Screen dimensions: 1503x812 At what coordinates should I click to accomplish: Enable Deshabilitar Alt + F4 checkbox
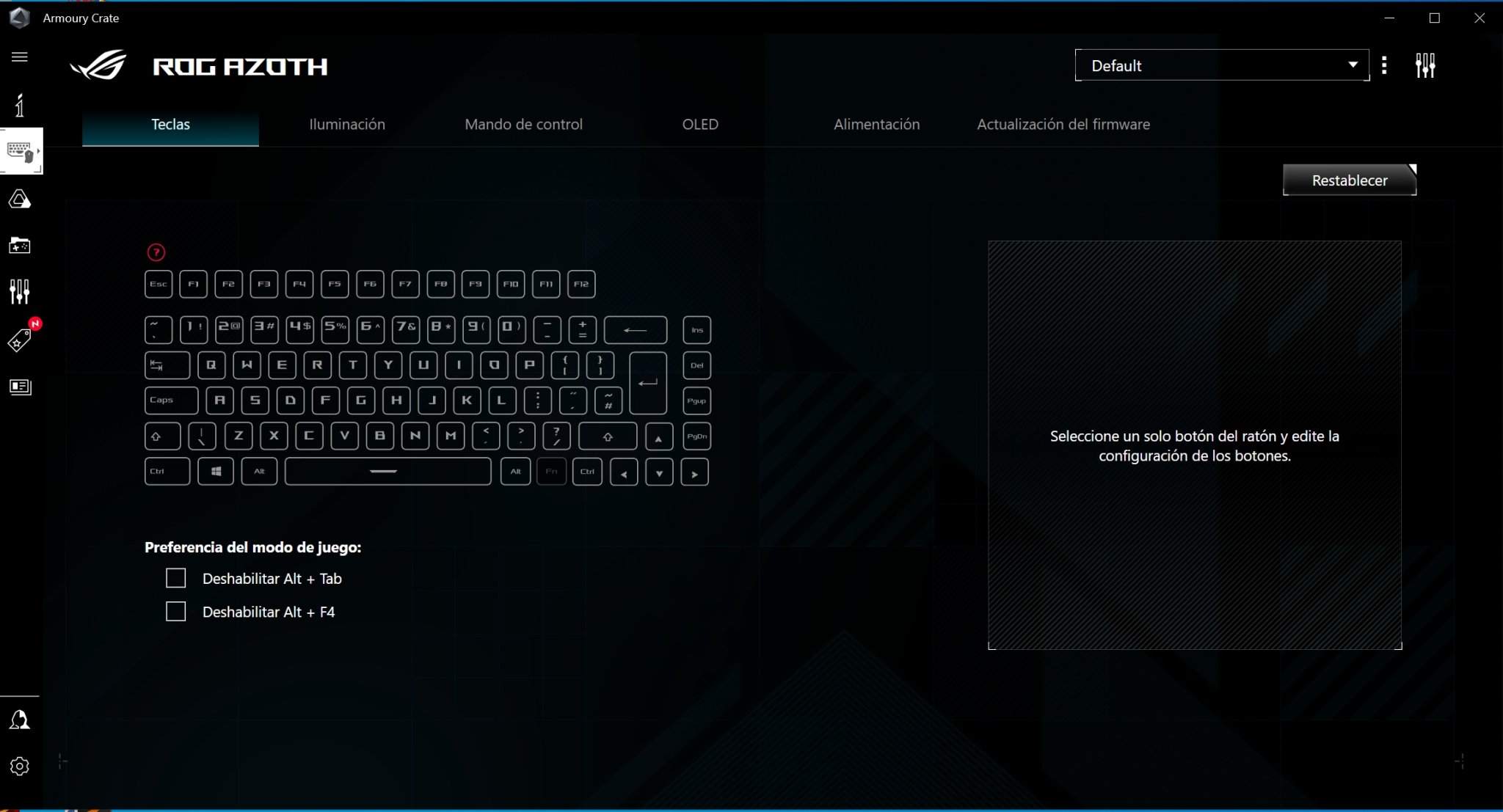point(176,611)
